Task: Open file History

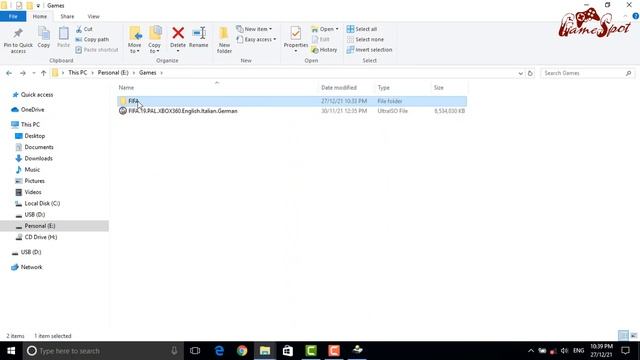Action: click(324, 50)
